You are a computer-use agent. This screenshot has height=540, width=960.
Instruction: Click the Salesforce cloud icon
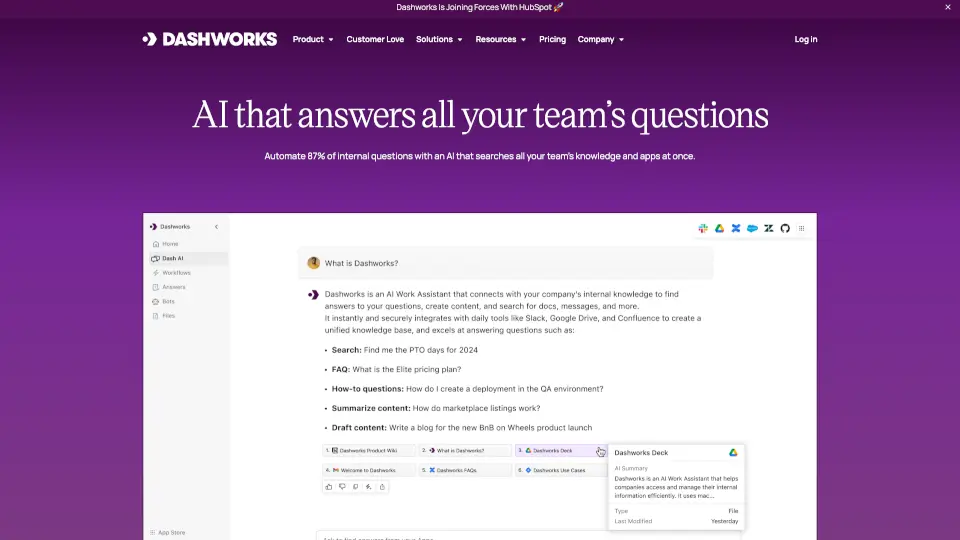pos(752,228)
